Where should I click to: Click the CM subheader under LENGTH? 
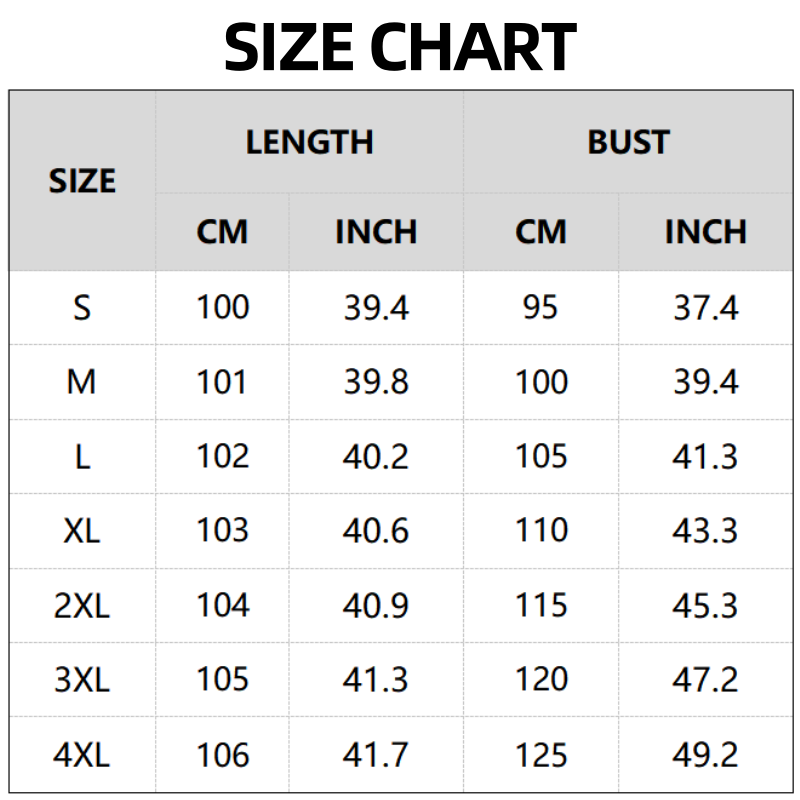tap(222, 232)
